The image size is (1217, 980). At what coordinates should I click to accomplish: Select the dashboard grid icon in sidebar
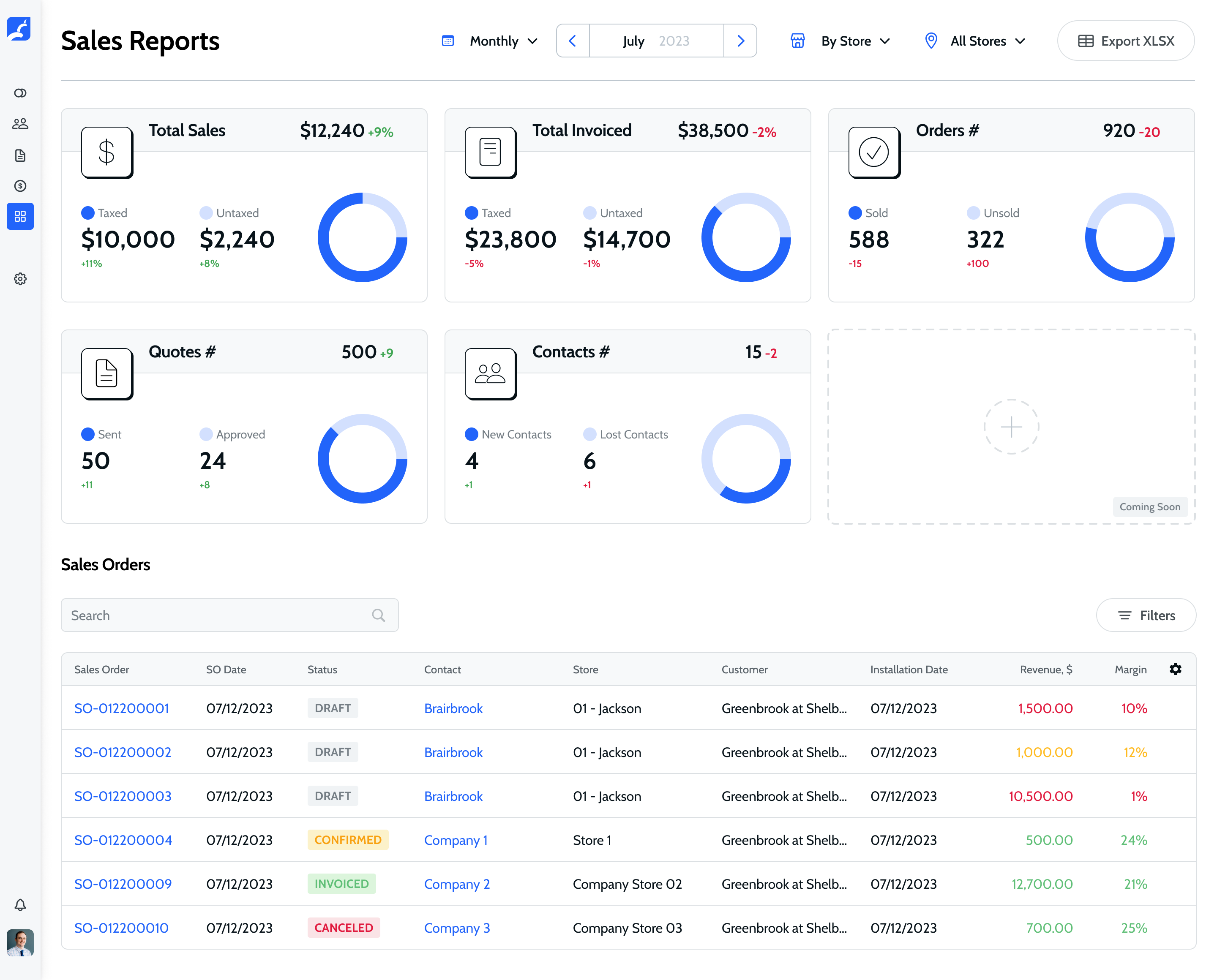point(20,216)
